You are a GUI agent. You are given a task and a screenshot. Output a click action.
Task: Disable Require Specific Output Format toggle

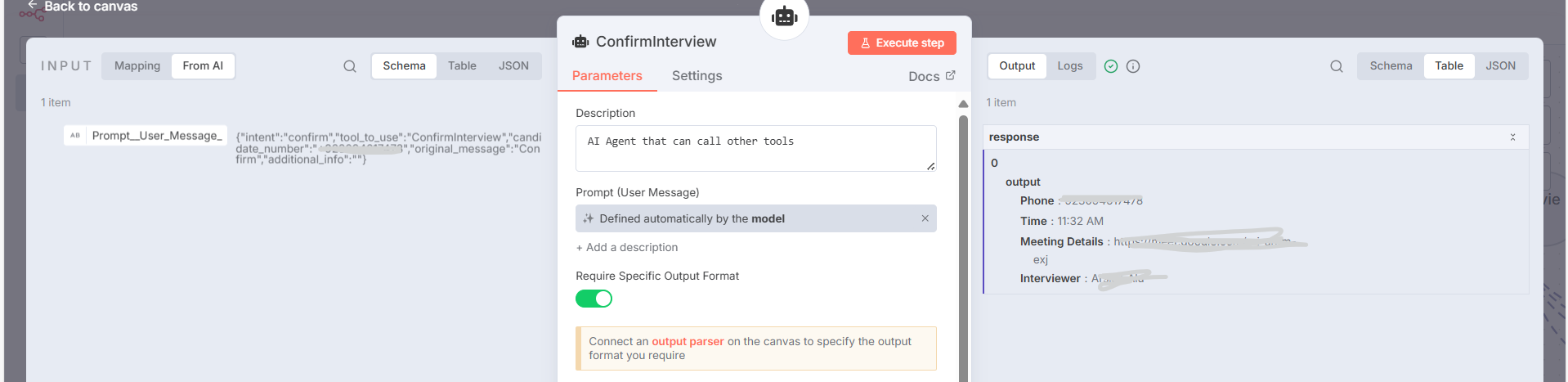point(594,299)
